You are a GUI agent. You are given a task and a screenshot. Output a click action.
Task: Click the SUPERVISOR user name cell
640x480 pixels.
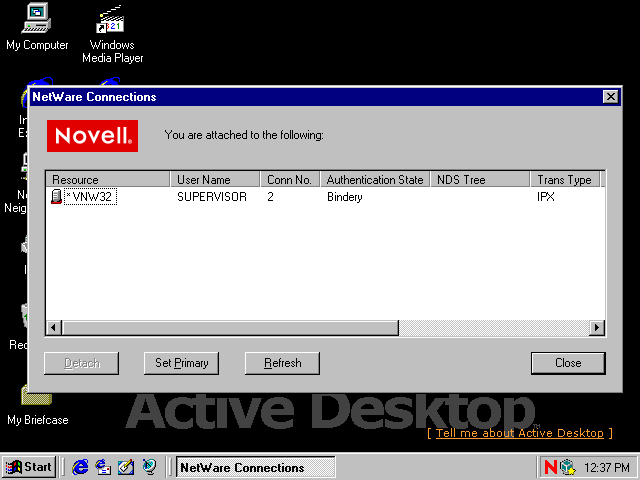click(212, 197)
